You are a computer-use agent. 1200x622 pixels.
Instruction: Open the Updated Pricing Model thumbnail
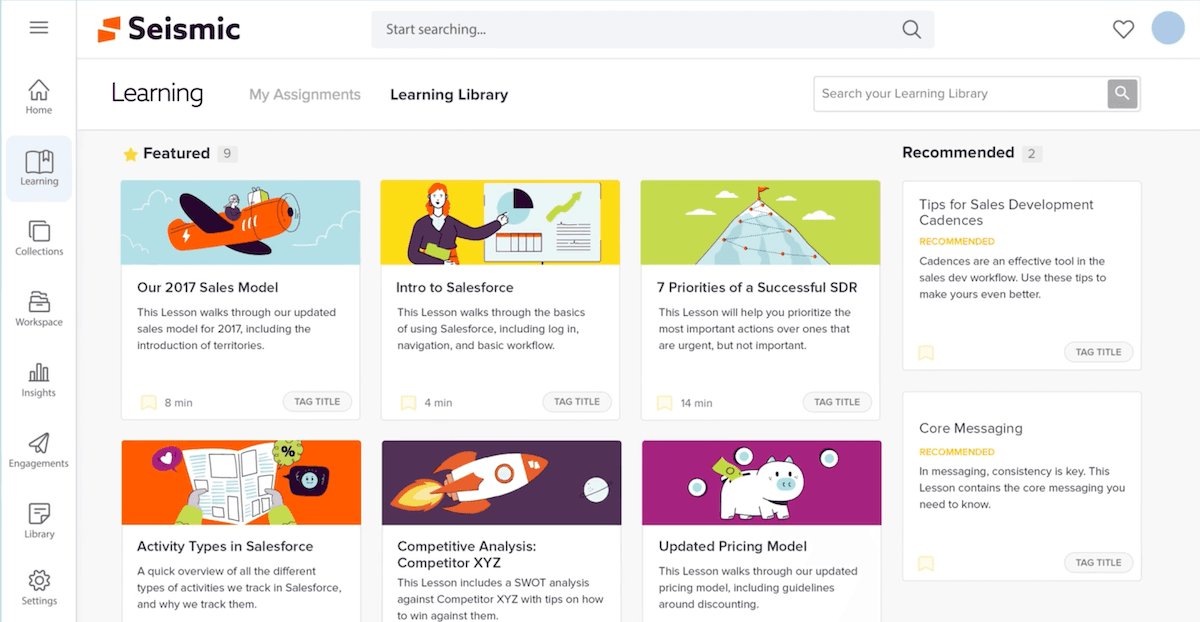(761, 483)
